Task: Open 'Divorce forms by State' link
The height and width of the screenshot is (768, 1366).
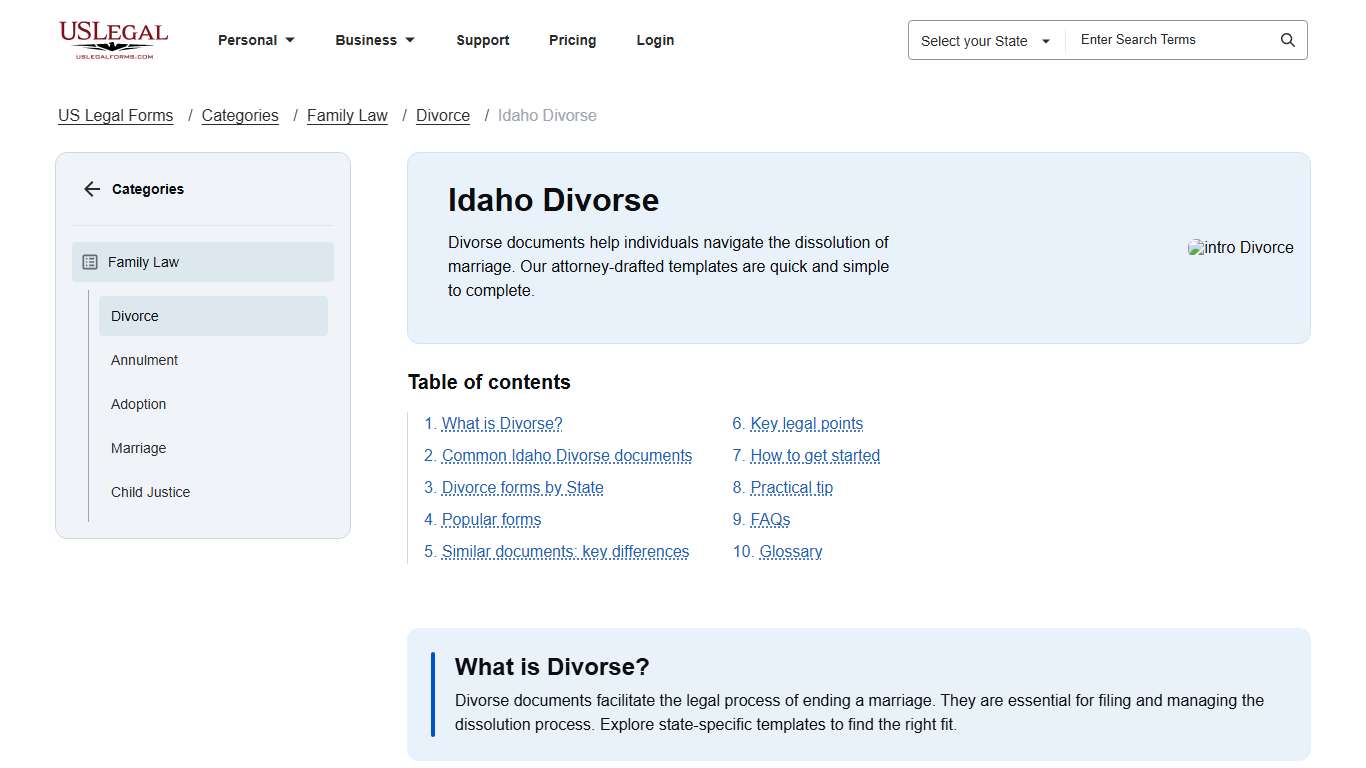Action: [522, 487]
